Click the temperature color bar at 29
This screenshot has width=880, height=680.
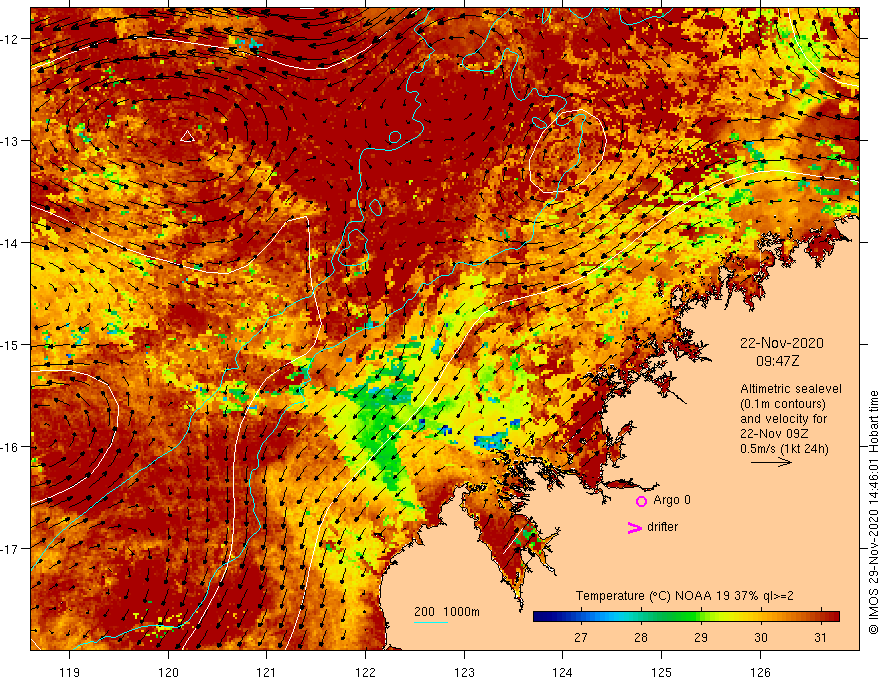click(x=701, y=617)
